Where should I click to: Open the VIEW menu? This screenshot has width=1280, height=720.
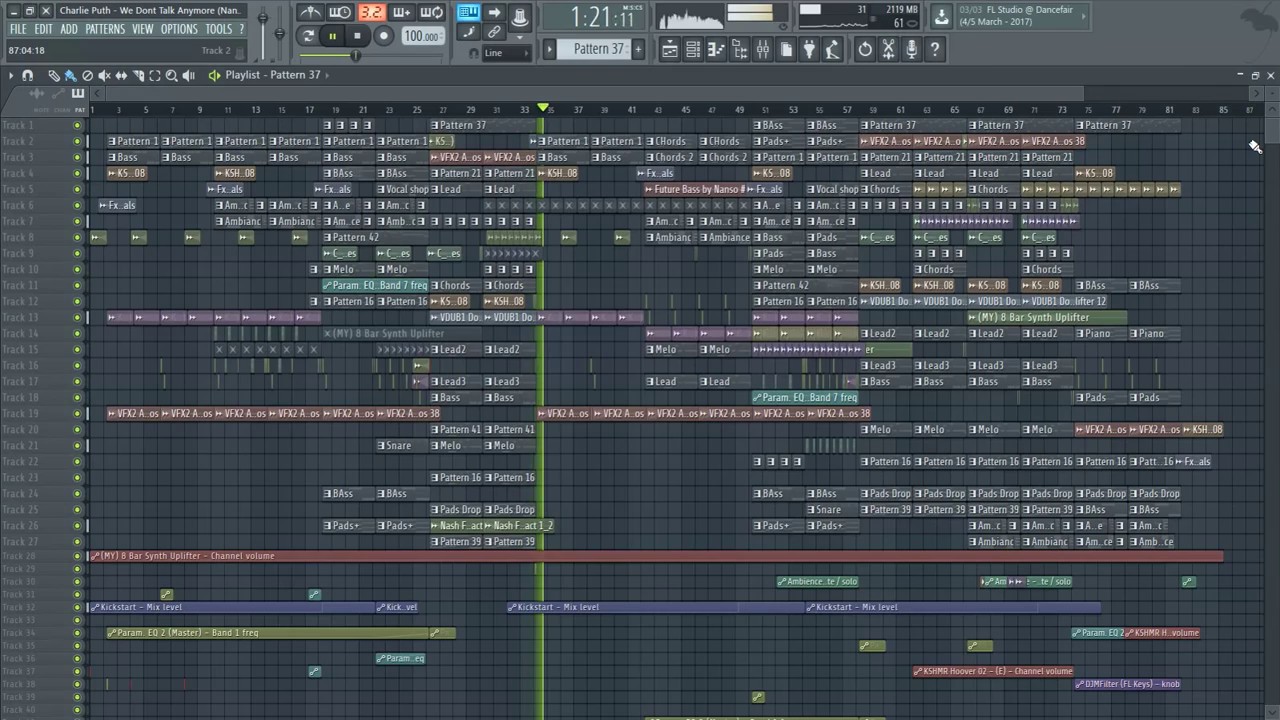143,29
